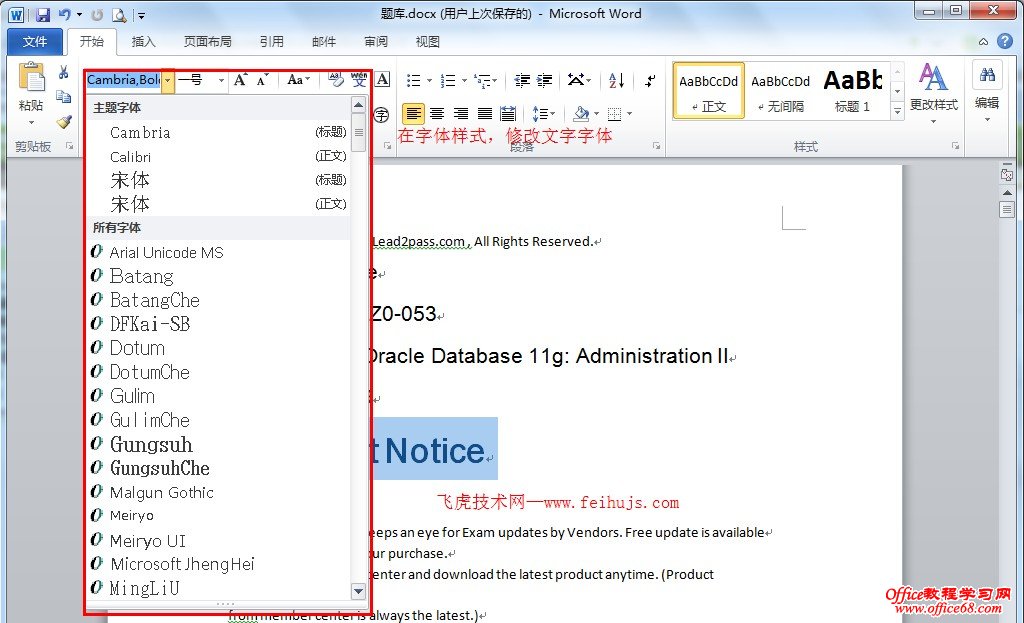Select the Format Painter brush icon

63,121
